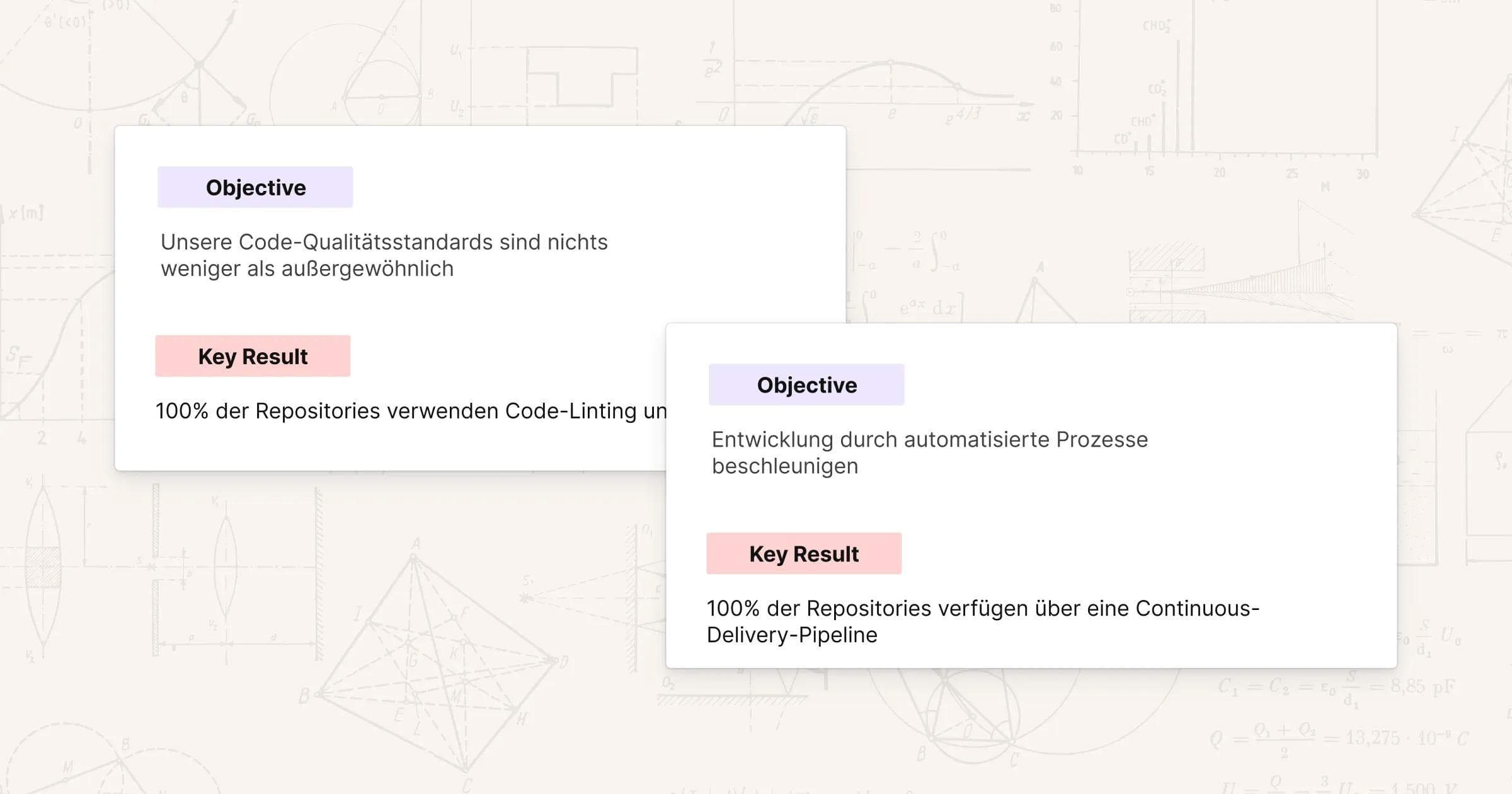
Task: Click the purple Objective badge on the code quality card
Action: [x=255, y=187]
